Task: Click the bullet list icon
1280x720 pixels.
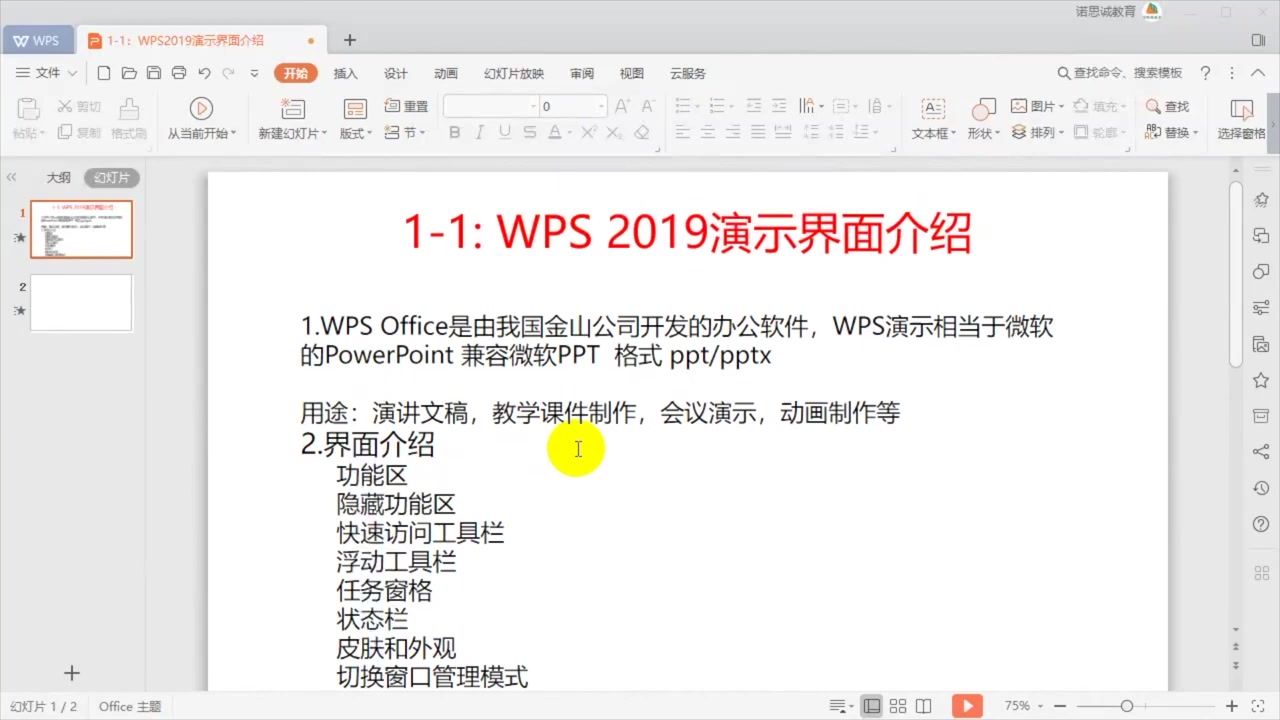Action: (x=683, y=106)
